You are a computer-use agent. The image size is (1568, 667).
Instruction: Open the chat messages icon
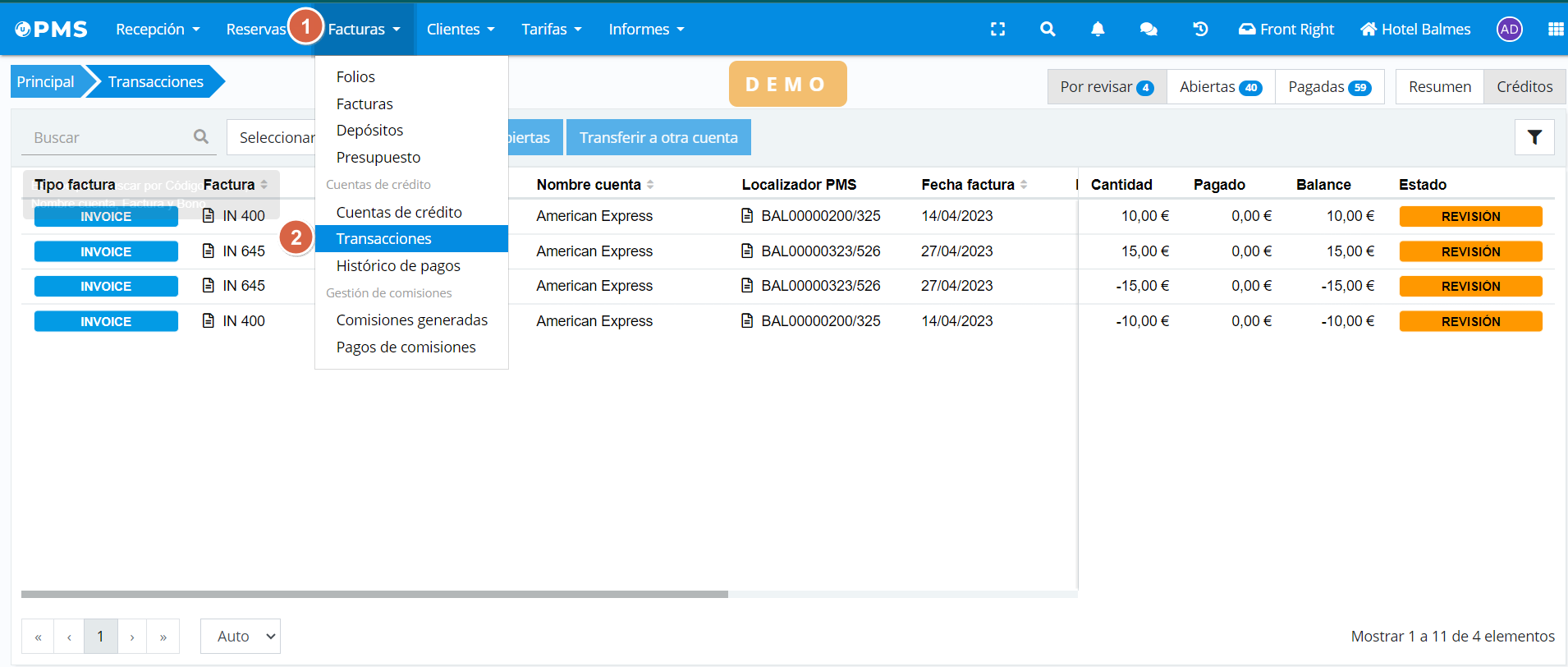1148,30
